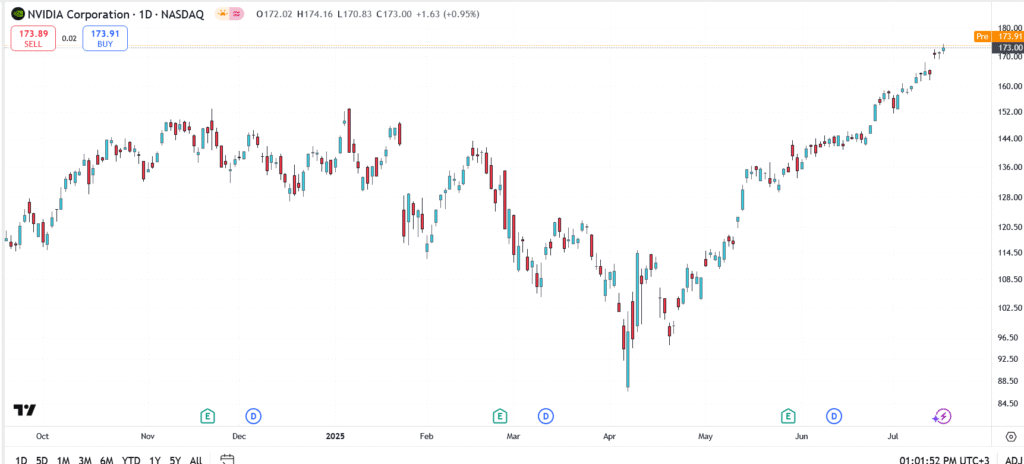
Task: Select the 1M time range
Action: click(62, 460)
